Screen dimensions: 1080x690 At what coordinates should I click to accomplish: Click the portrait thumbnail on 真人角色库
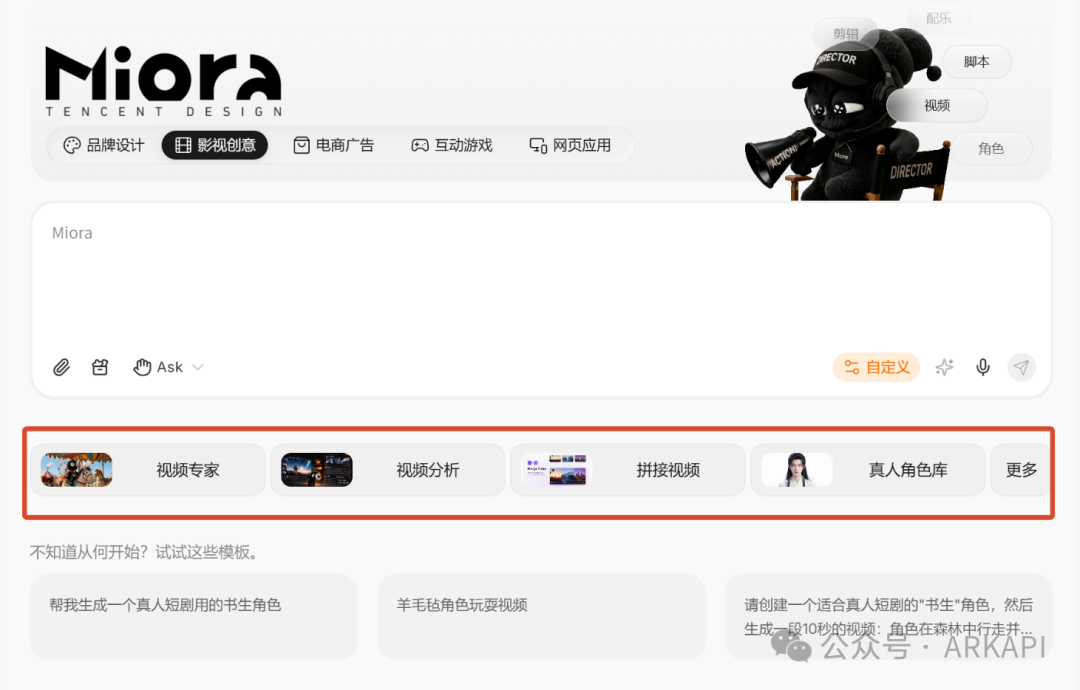(x=797, y=470)
